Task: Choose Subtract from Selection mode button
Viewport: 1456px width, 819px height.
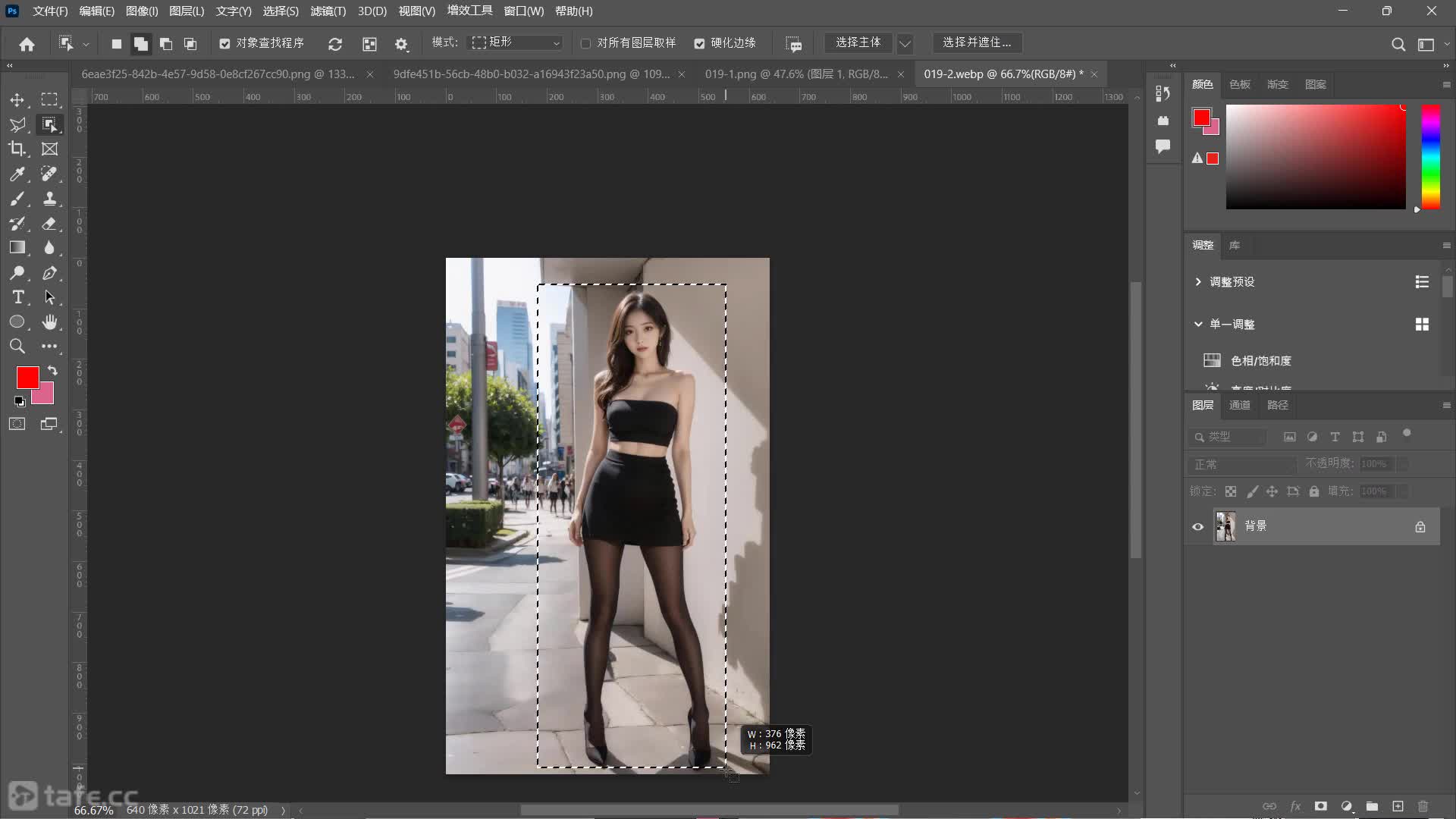Action: coord(165,44)
